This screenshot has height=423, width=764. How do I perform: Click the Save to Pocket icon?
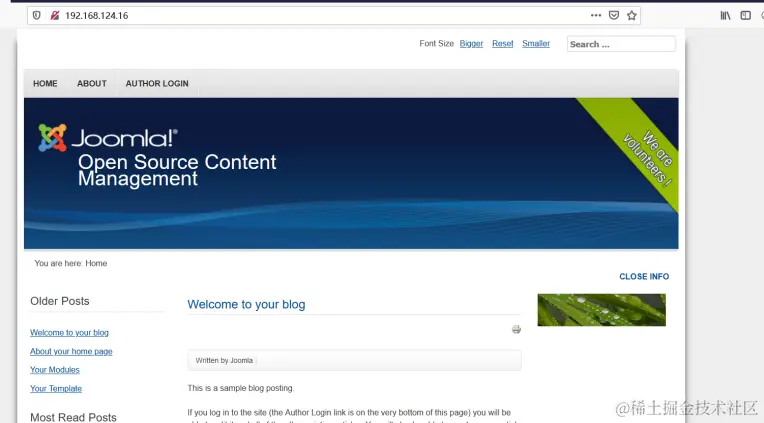pos(614,15)
